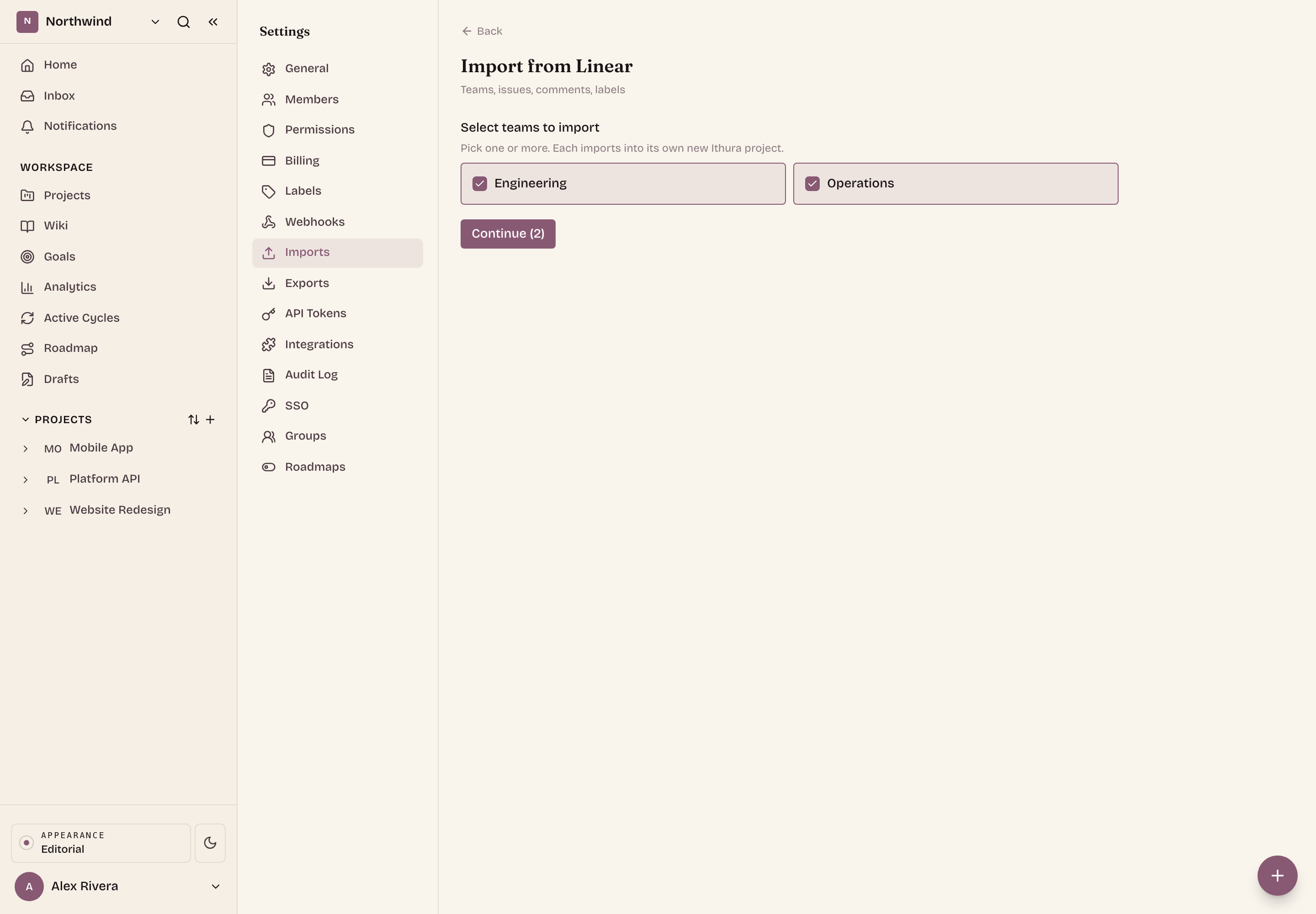Go back using the Back link
Screen dimensions: 1316x914
pyautogui.click(x=482, y=31)
